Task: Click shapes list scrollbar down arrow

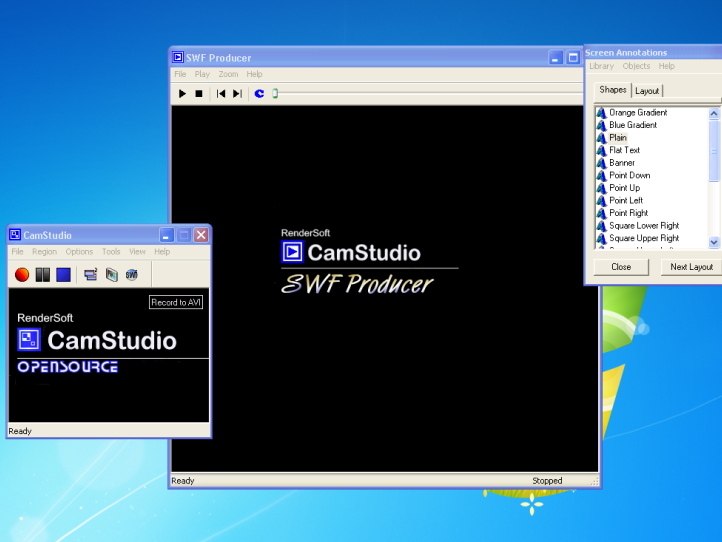Action: [x=714, y=242]
